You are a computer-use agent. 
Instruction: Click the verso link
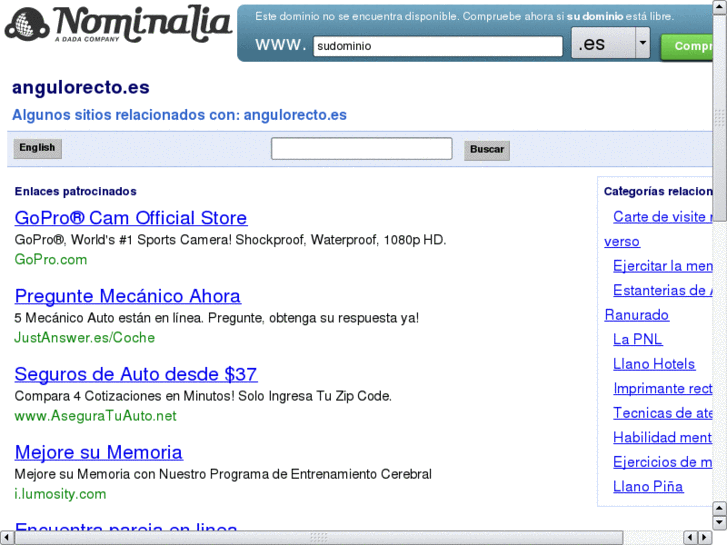622,242
